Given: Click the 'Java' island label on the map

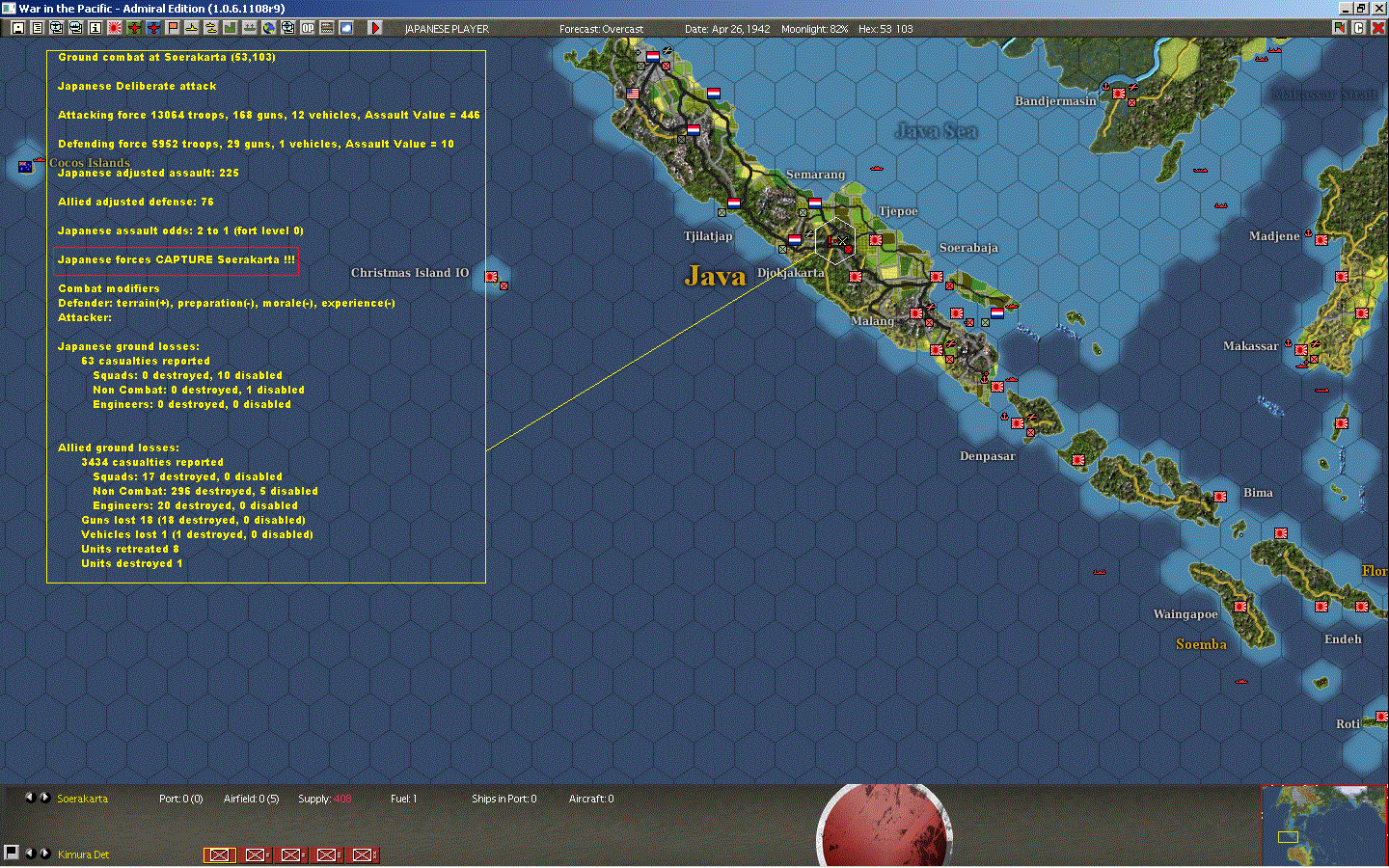Looking at the screenshot, I should pos(716,277).
